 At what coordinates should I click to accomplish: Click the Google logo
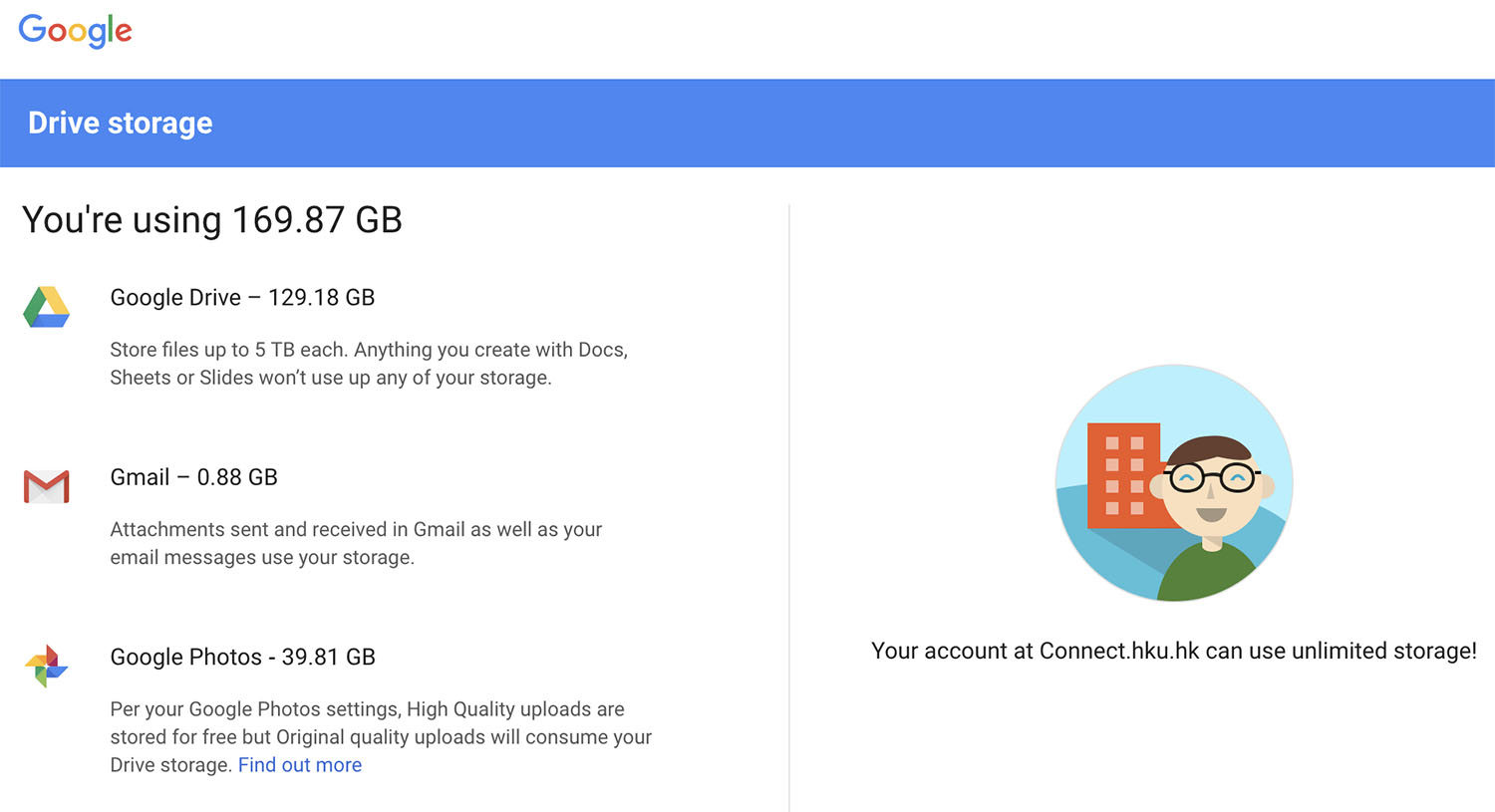click(x=75, y=31)
